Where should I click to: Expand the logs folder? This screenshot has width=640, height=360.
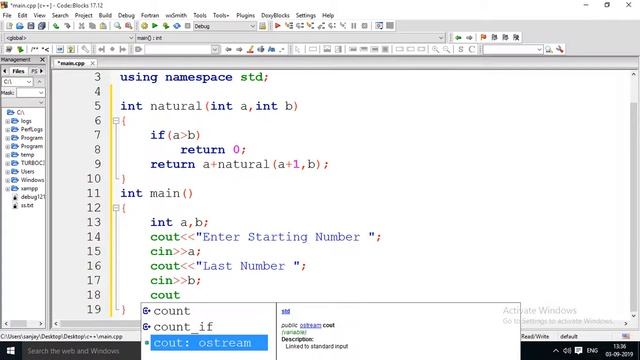[7, 121]
